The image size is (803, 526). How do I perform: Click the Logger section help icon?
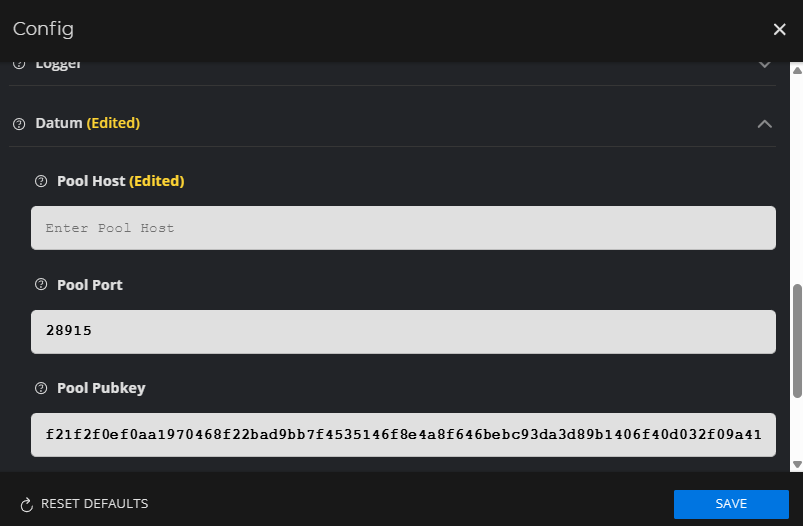point(18,65)
